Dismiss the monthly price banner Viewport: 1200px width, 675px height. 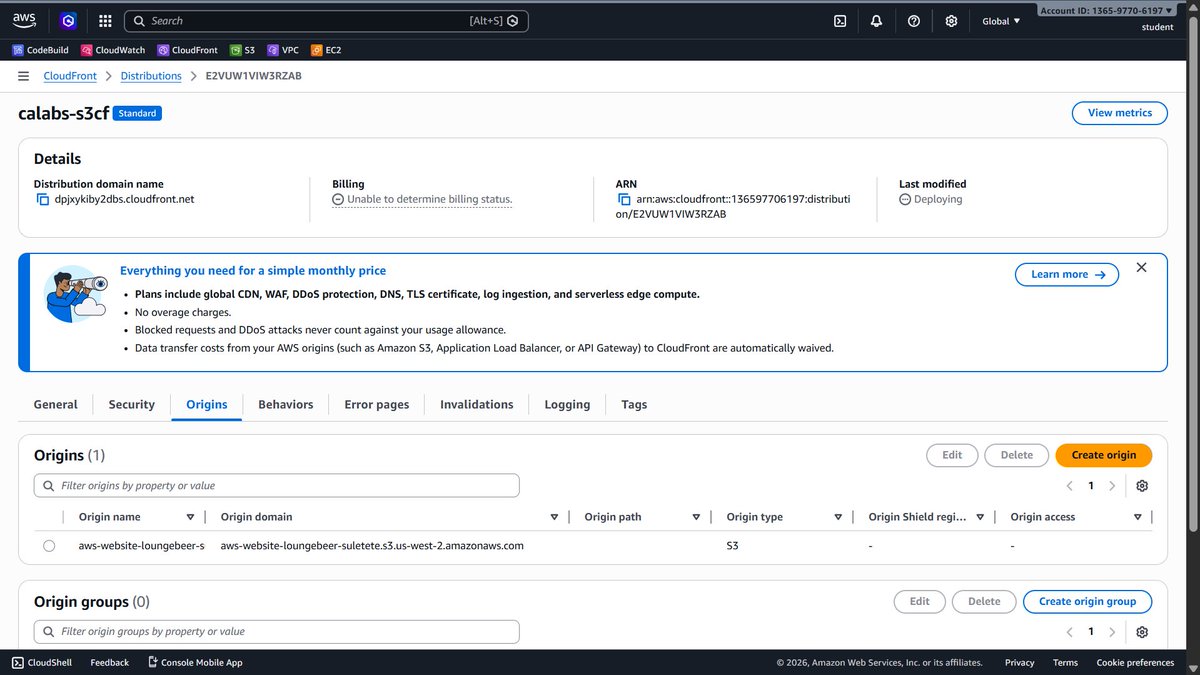(x=1141, y=268)
